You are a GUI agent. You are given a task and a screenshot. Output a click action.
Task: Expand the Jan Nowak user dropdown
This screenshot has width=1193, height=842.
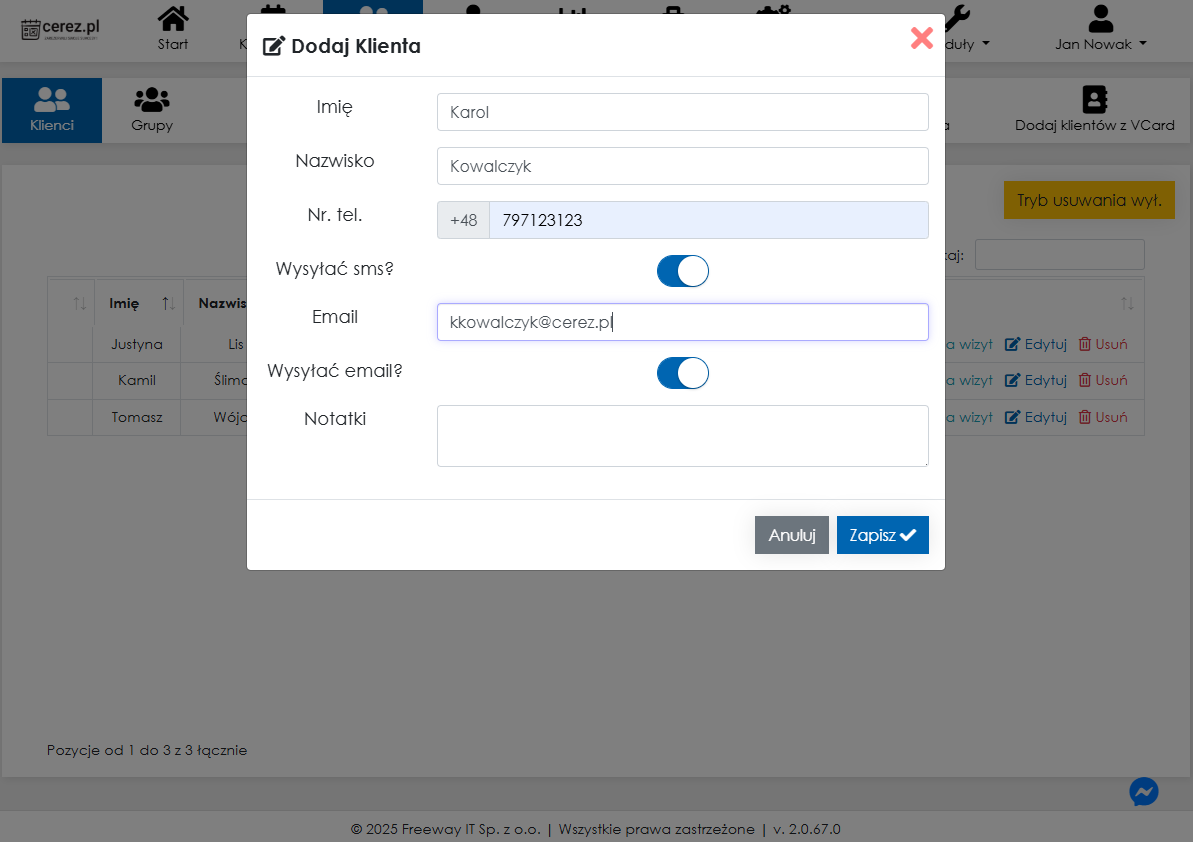click(x=1100, y=29)
